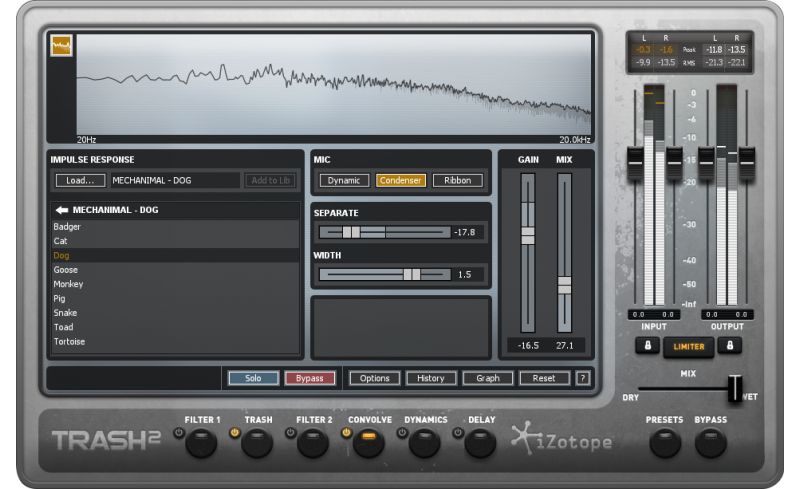Click the Gain value -16.5
The height and width of the screenshot is (489, 800).
coord(528,346)
